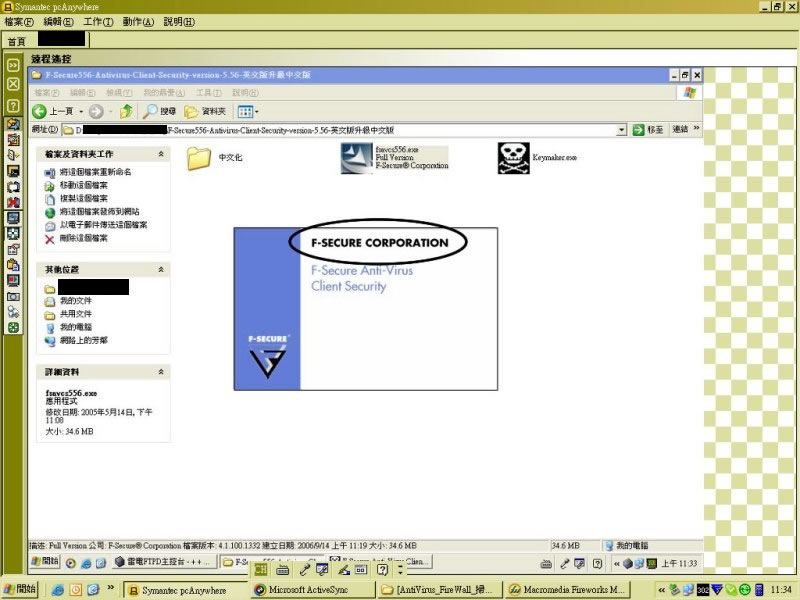Switch to Macromedia Fireworks on the taskbar
Screen dimensions: 800x600
(568, 590)
